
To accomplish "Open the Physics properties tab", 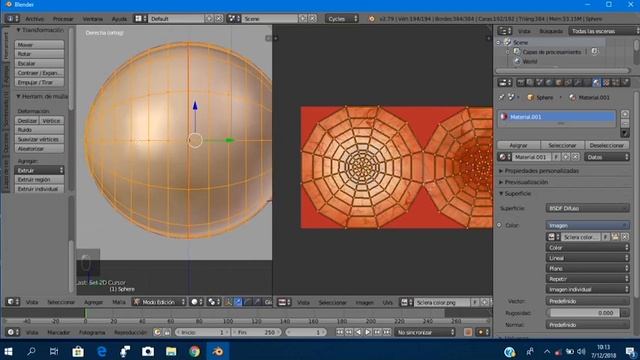I will coord(625,83).
